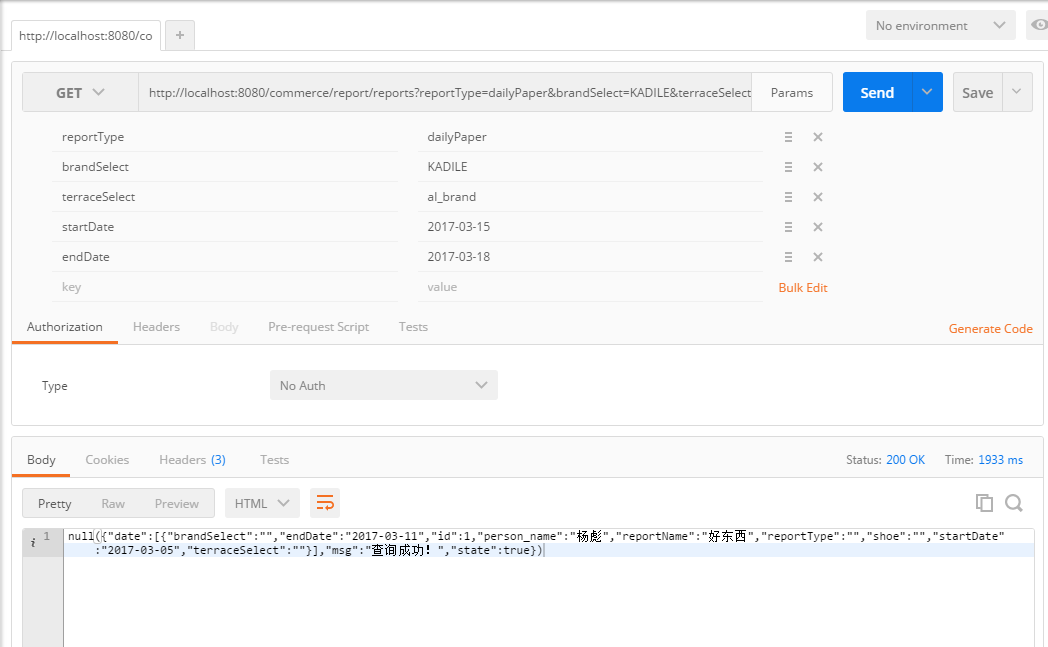Open the GET method dropdown
The width and height of the screenshot is (1048, 647).
[x=80, y=92]
